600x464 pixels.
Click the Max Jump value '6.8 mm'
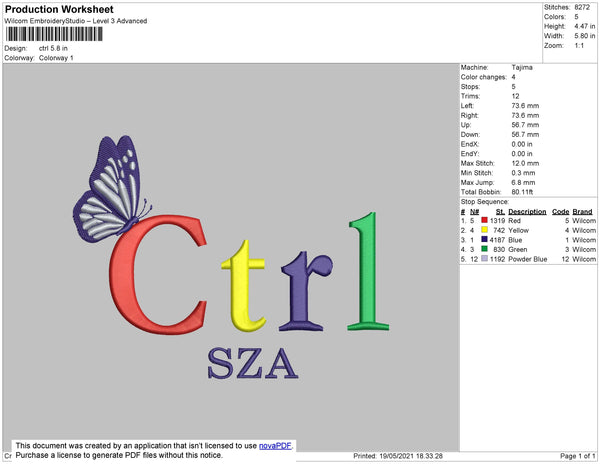(523, 182)
